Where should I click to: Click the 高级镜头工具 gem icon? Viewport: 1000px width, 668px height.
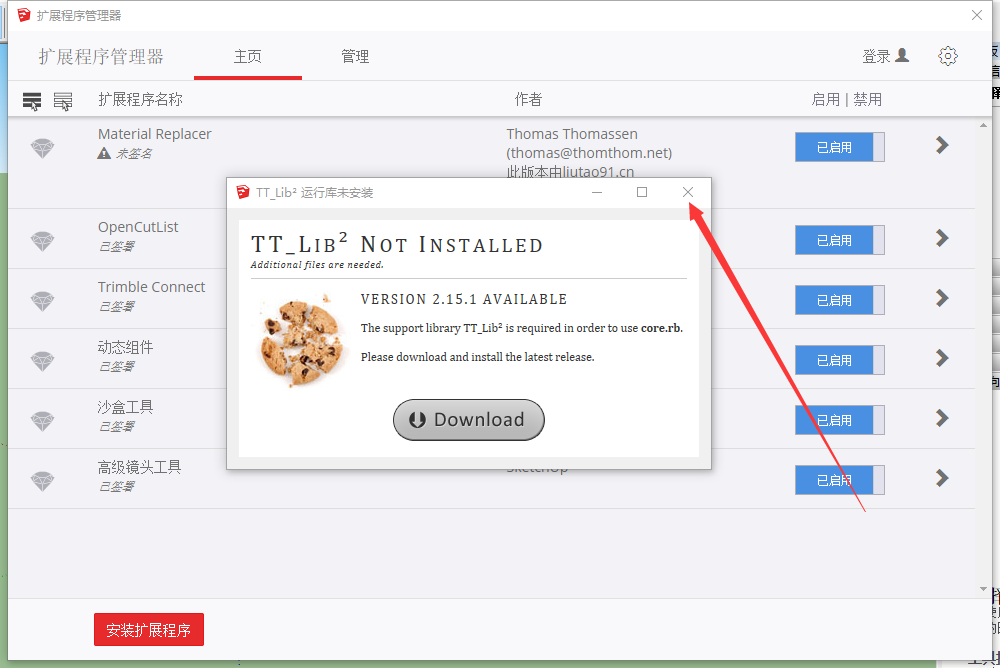(43, 481)
